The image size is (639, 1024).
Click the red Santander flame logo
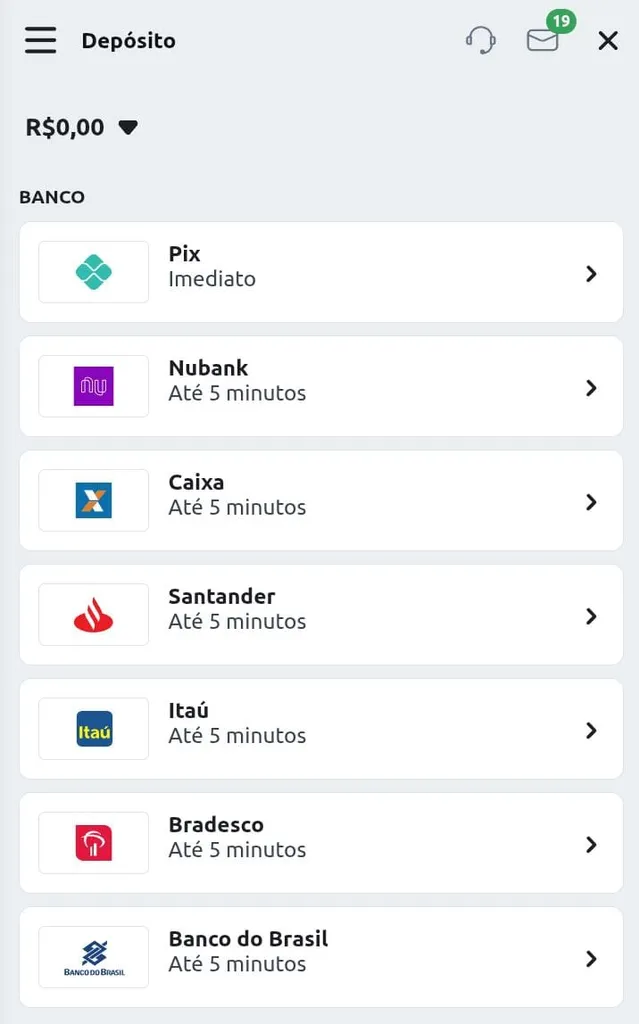click(94, 614)
